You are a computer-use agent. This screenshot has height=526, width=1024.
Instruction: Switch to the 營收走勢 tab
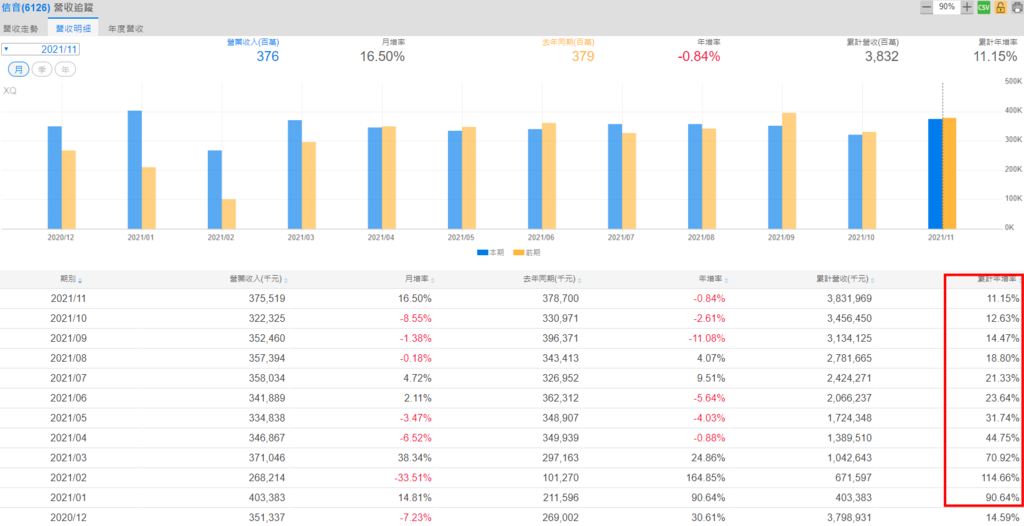[x=21, y=29]
